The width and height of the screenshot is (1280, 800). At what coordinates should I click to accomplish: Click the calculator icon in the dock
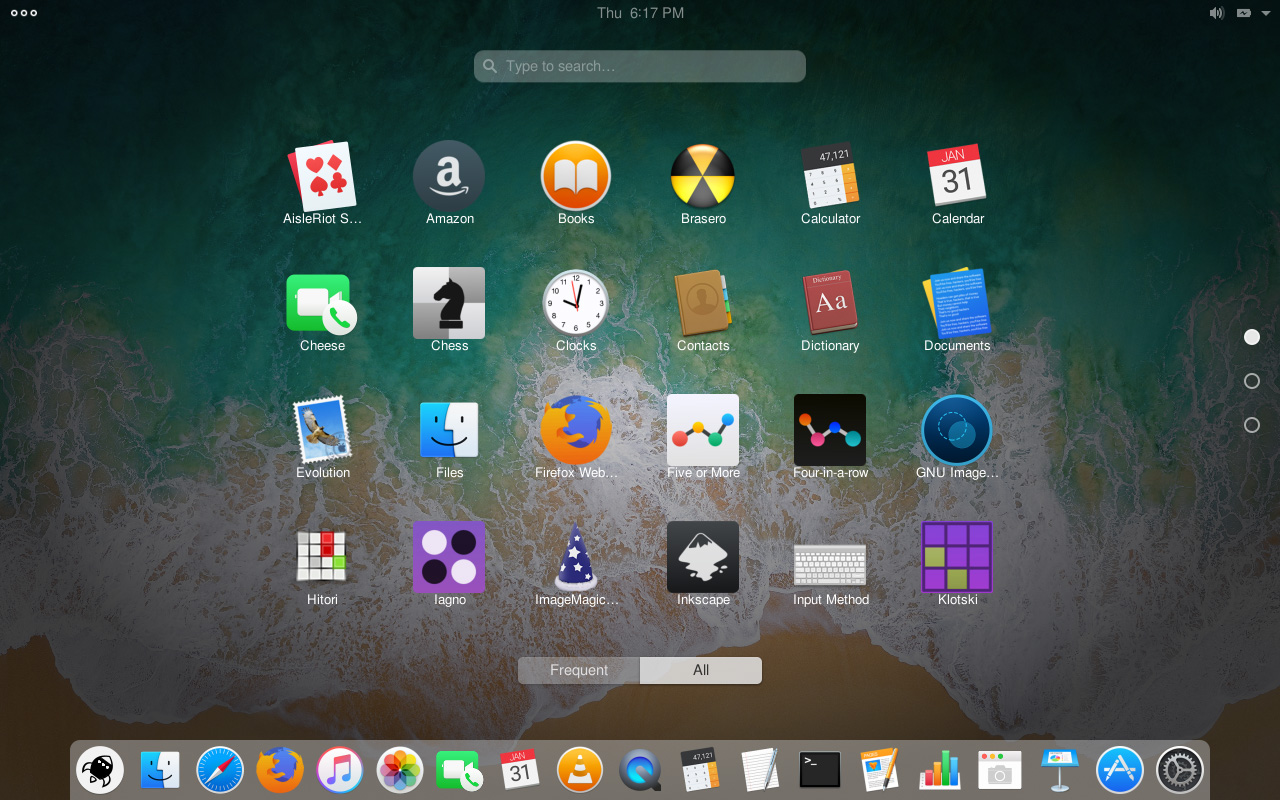pos(700,770)
